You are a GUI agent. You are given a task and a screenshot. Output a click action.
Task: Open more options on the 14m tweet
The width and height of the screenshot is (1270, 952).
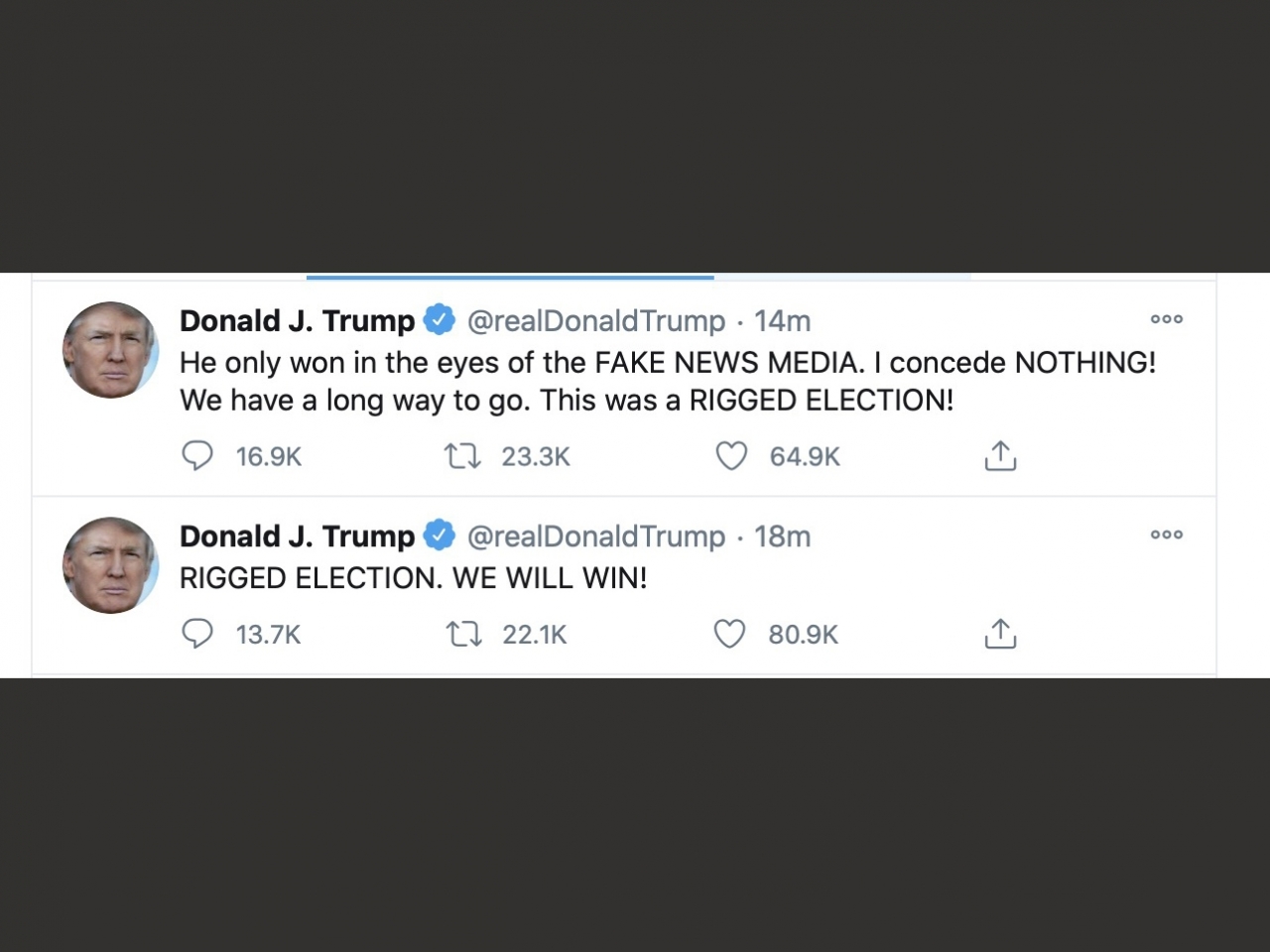click(x=1166, y=319)
